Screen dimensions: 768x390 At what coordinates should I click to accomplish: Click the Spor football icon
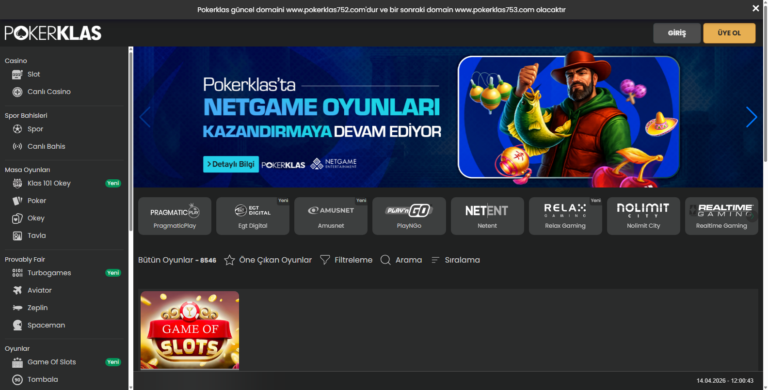[x=17, y=129]
